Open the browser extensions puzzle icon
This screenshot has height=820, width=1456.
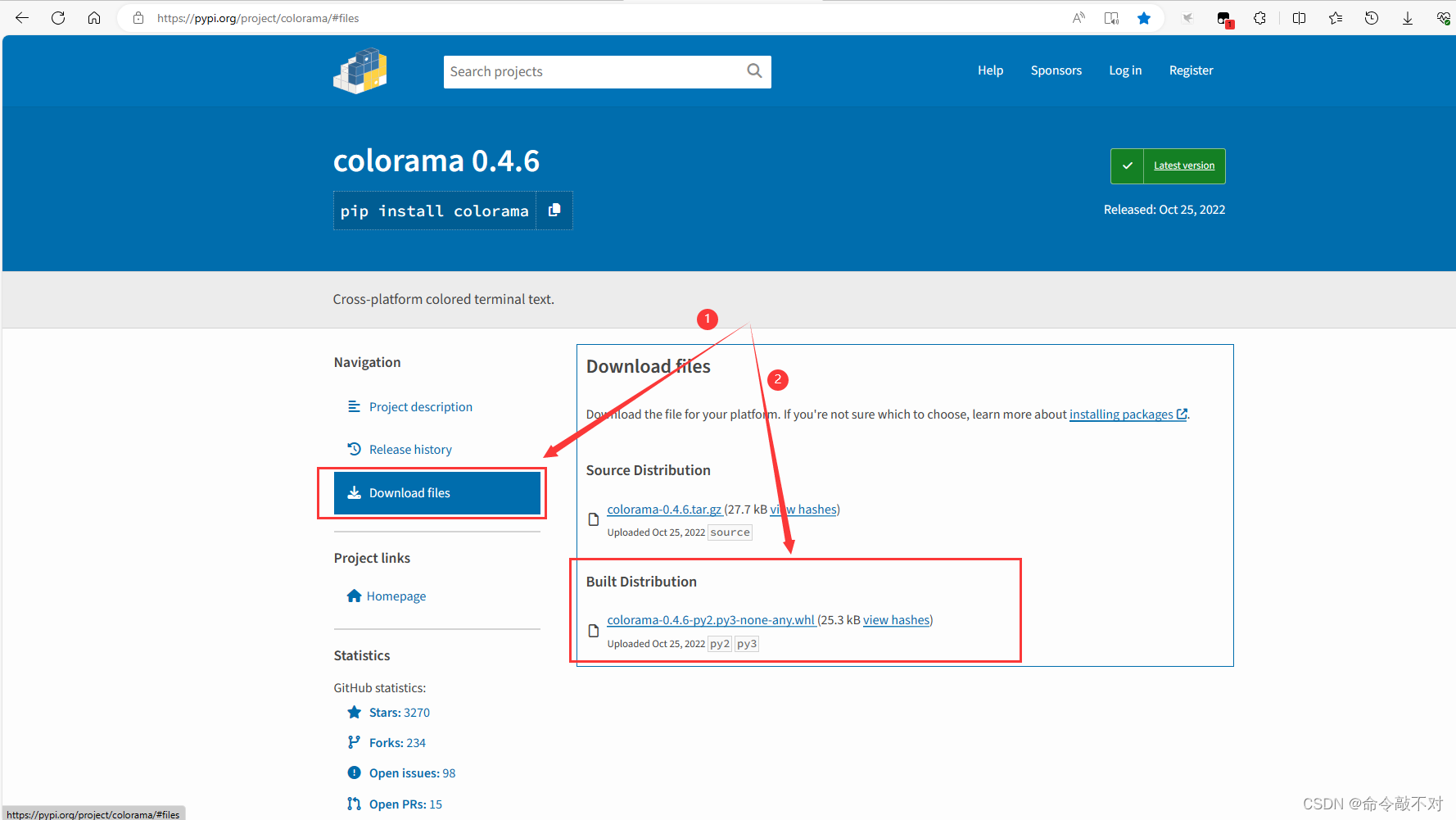[x=1259, y=18]
